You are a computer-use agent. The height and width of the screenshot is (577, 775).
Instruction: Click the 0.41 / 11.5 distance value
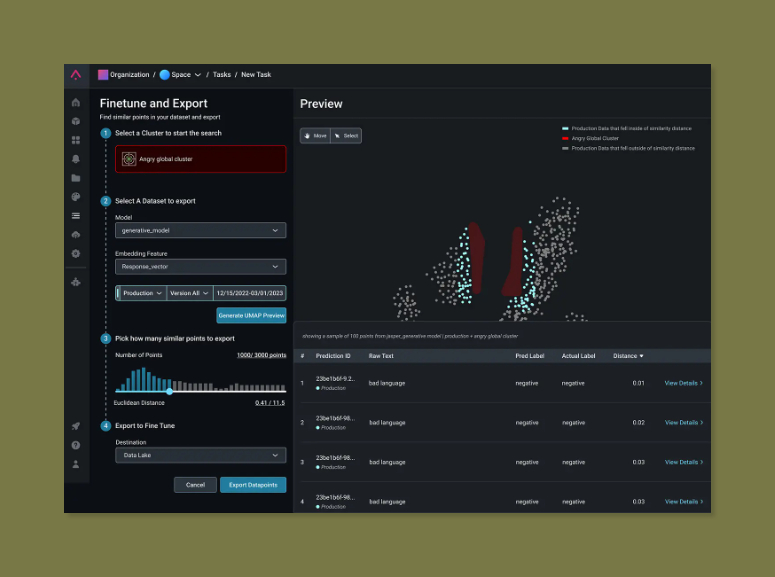click(270, 402)
